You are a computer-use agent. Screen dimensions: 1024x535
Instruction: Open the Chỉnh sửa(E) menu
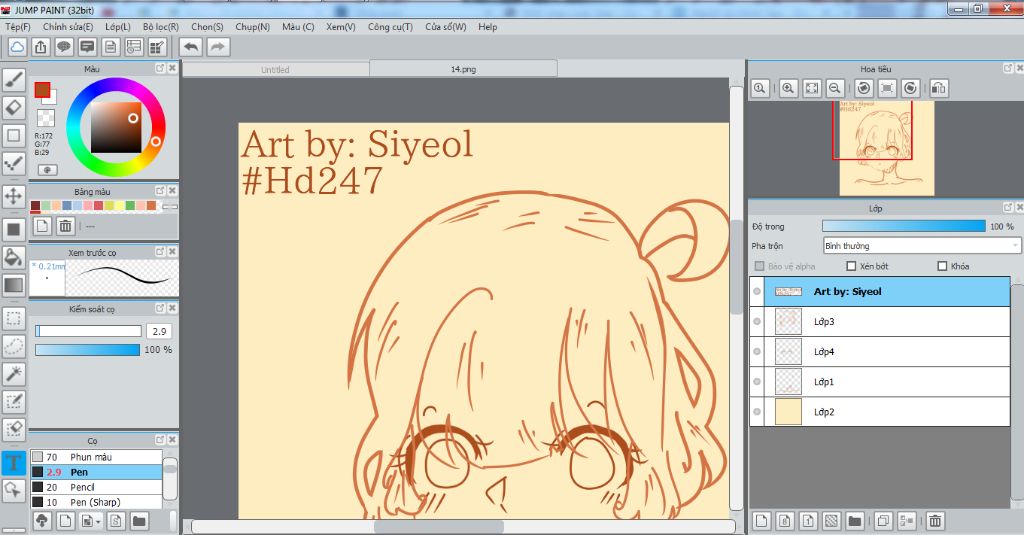(68, 27)
